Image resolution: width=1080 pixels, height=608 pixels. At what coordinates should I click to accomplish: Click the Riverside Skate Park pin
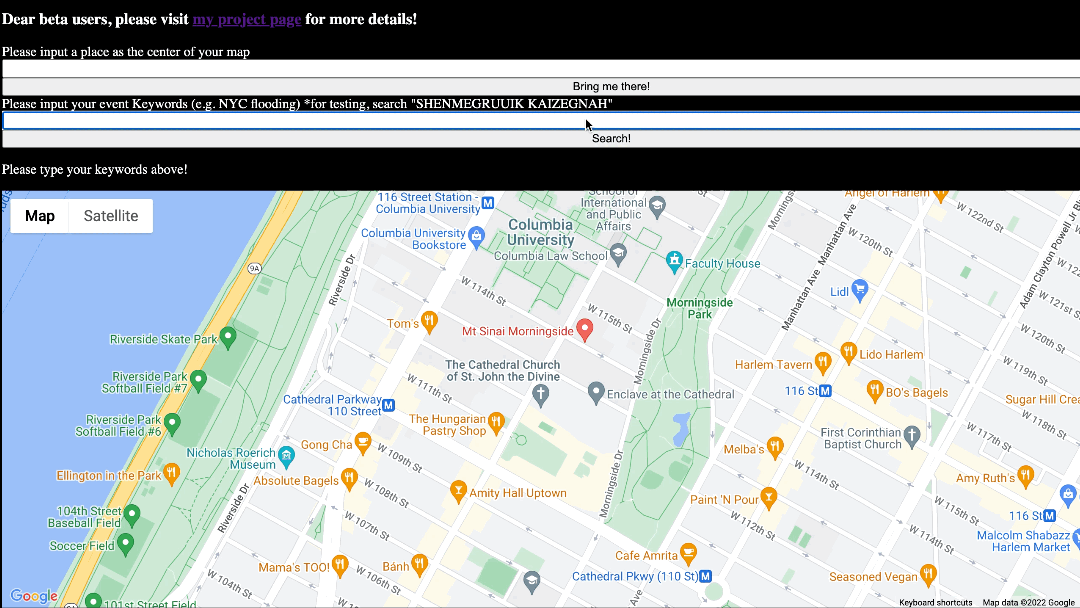click(x=228, y=337)
